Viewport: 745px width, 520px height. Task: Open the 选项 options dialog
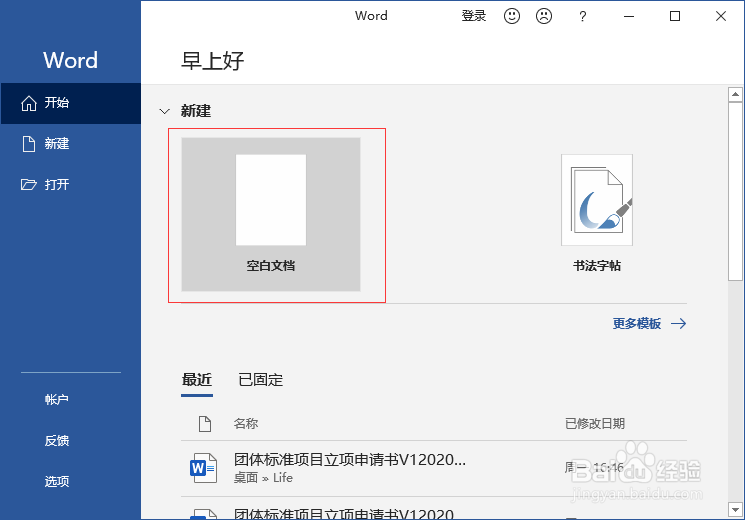click(57, 481)
